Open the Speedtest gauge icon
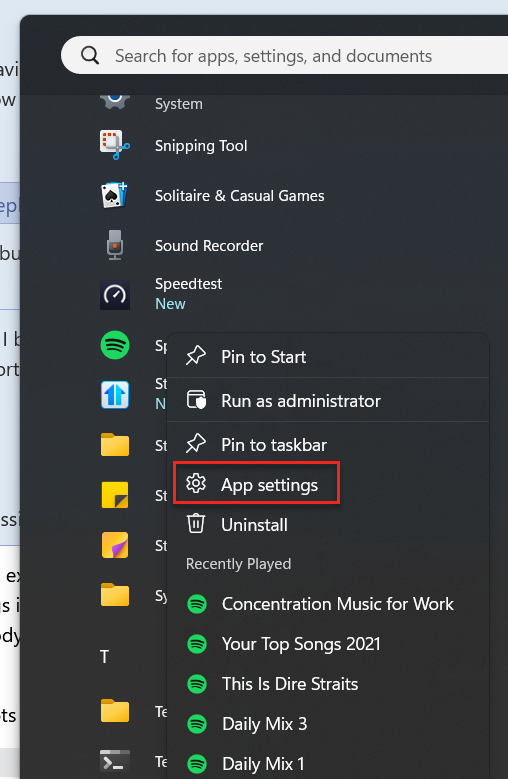 [115, 295]
